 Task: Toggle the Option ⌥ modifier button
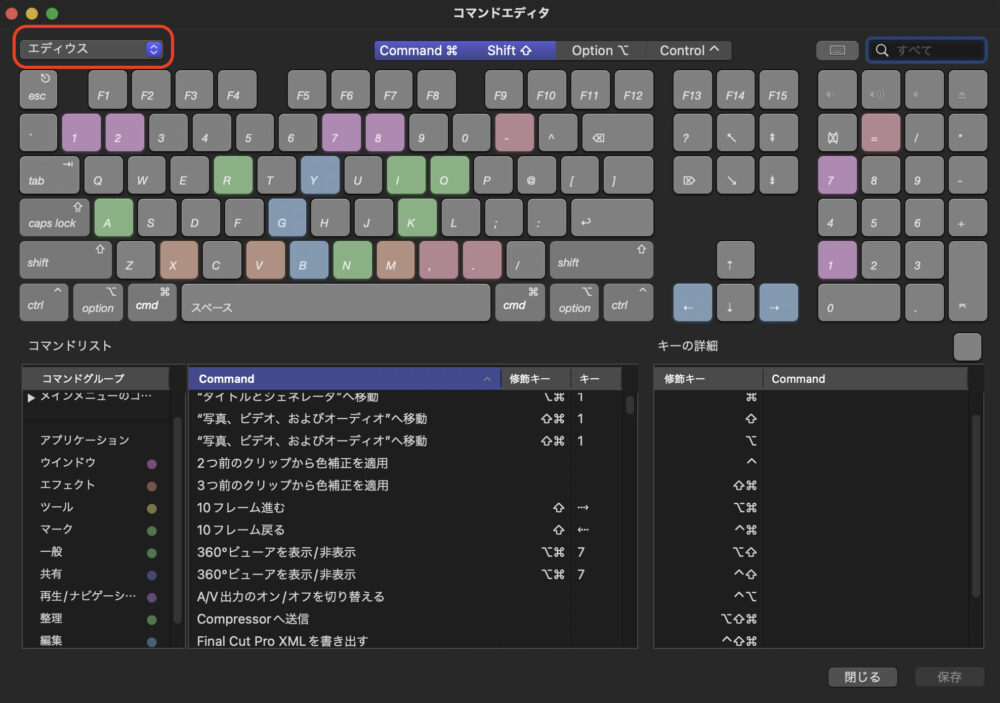tap(599, 50)
